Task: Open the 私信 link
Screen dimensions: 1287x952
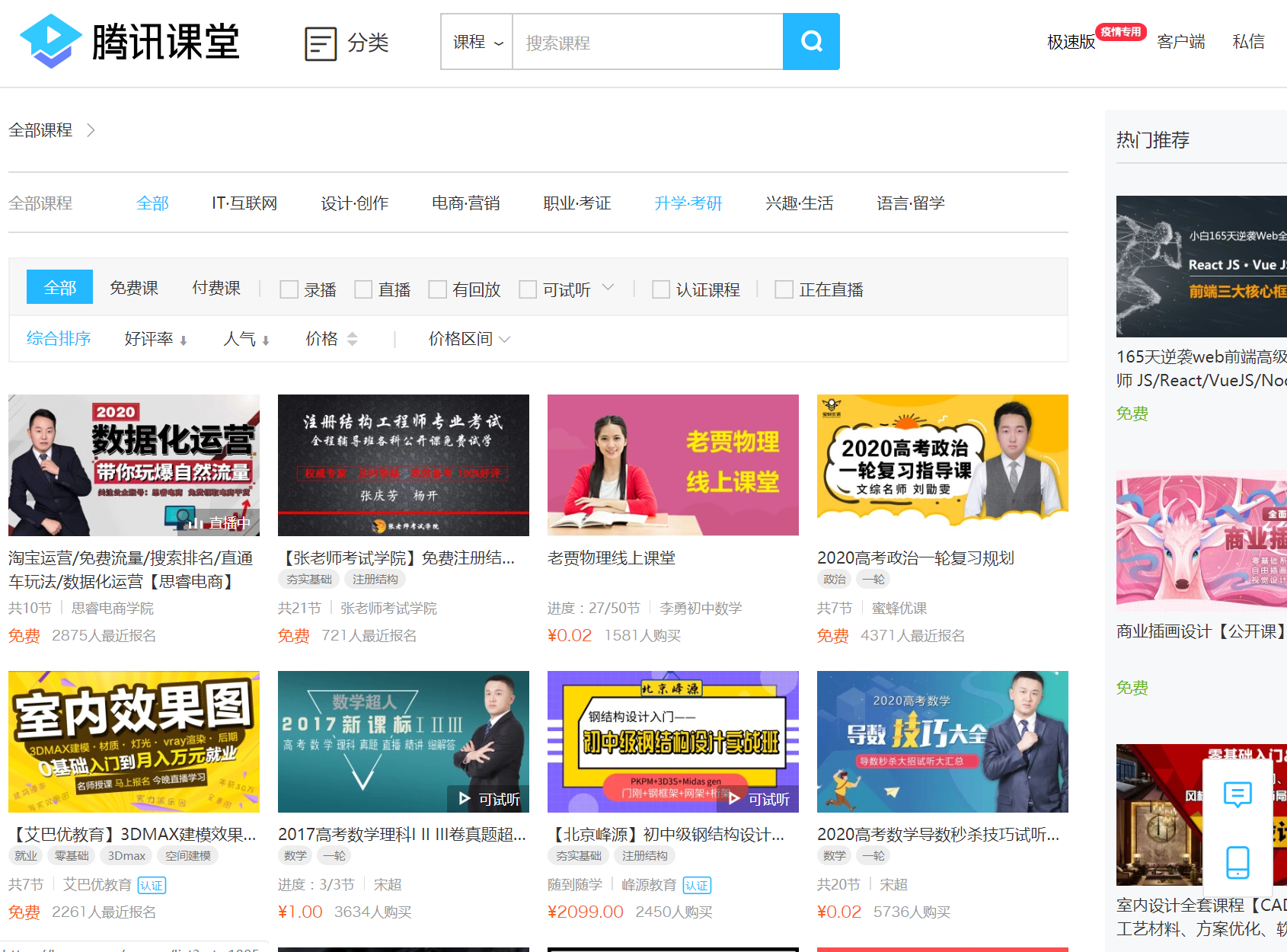Action: pos(1249,42)
